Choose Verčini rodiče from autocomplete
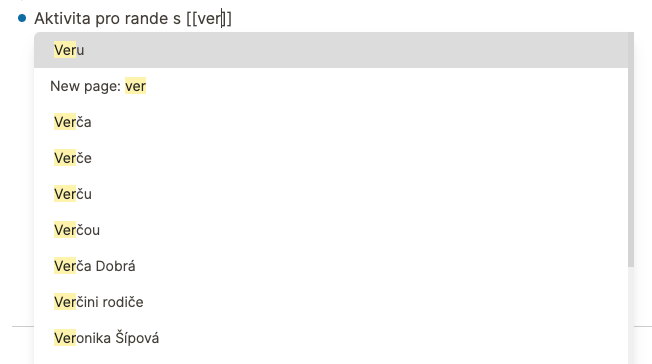 click(x=331, y=302)
